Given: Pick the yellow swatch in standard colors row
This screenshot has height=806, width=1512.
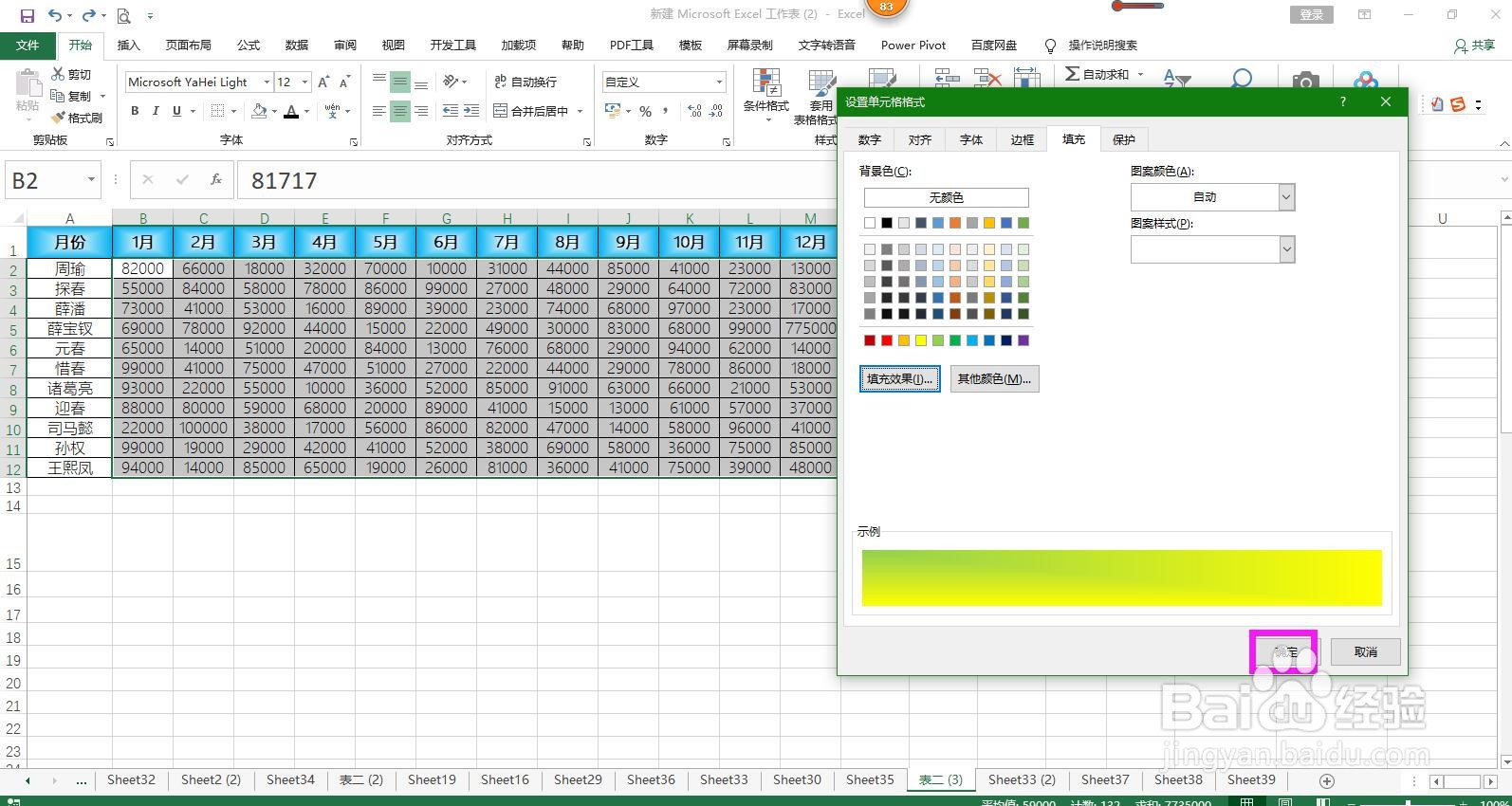Looking at the screenshot, I should [921, 339].
